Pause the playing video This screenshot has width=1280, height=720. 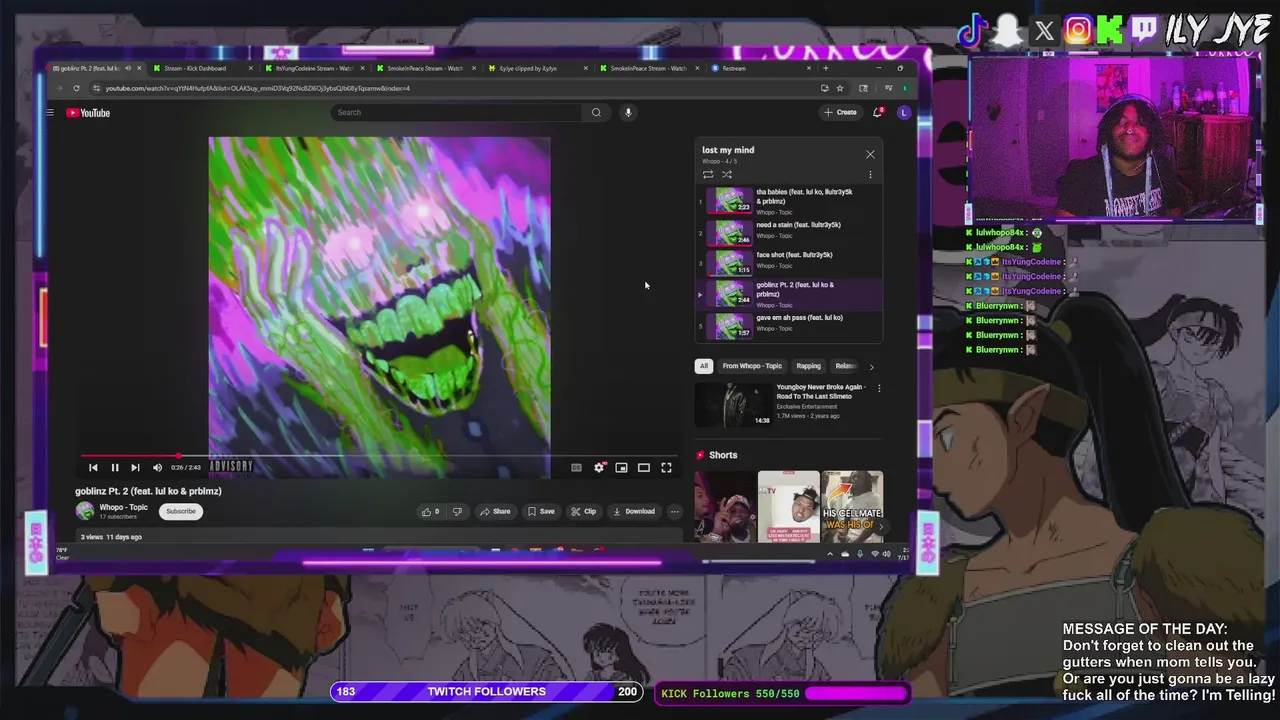tap(115, 467)
